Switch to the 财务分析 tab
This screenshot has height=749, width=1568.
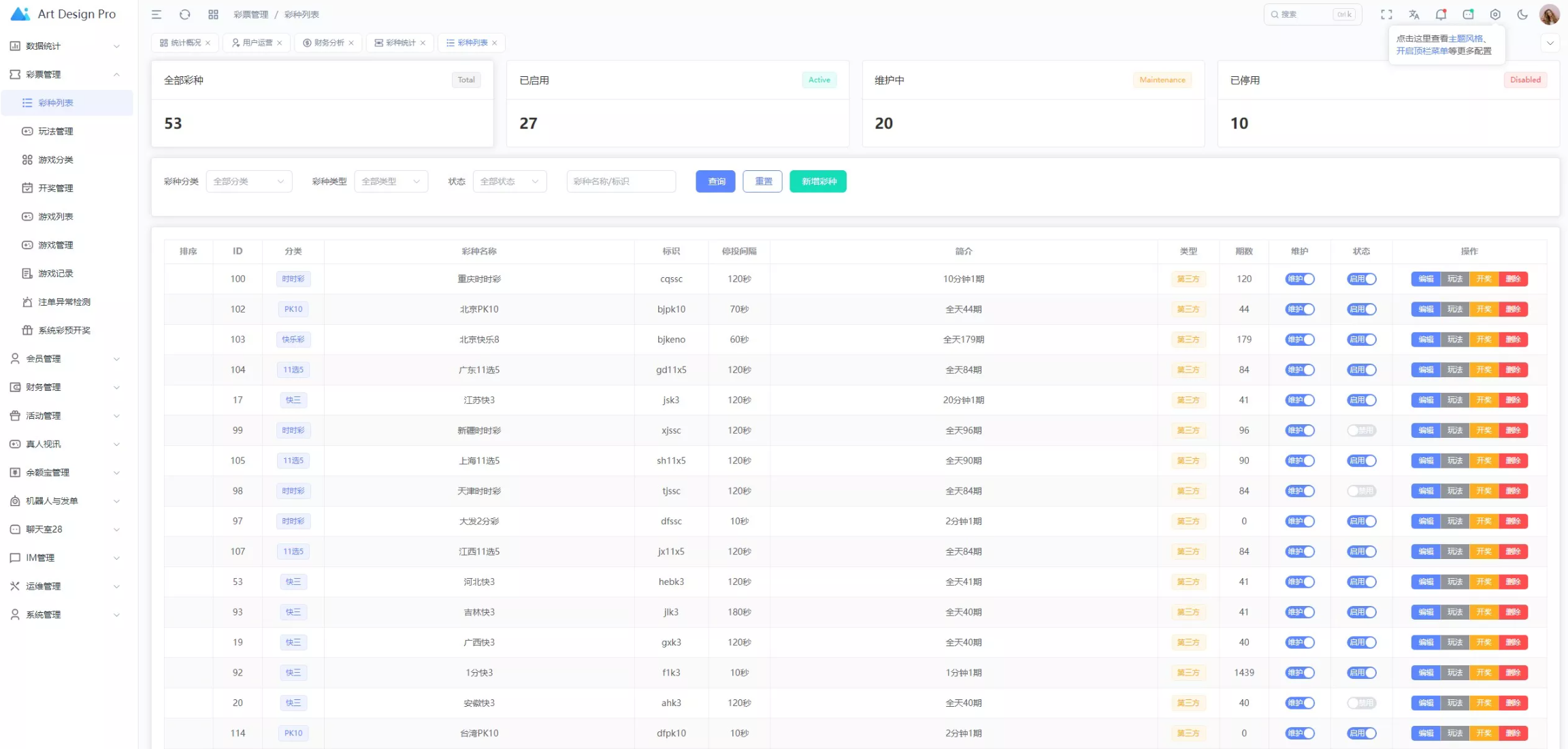(x=329, y=43)
